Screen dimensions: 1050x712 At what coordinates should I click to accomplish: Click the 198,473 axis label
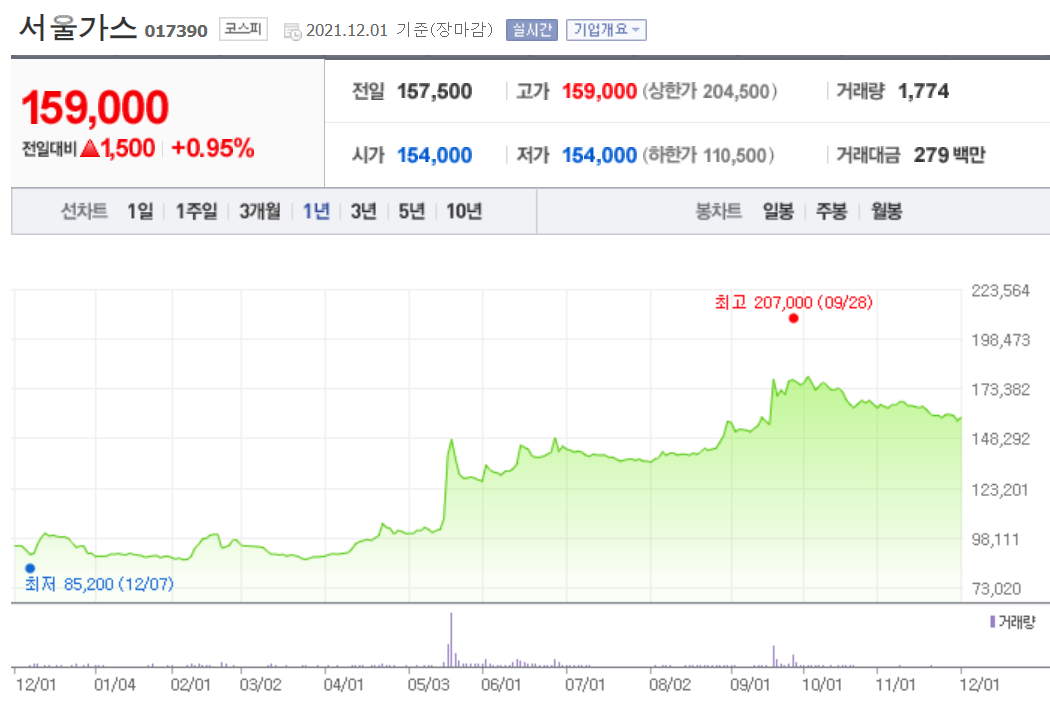1000,340
